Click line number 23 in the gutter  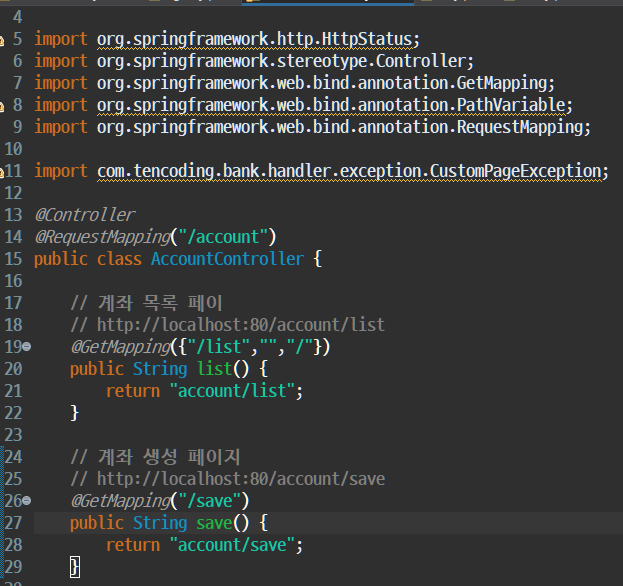point(14,435)
